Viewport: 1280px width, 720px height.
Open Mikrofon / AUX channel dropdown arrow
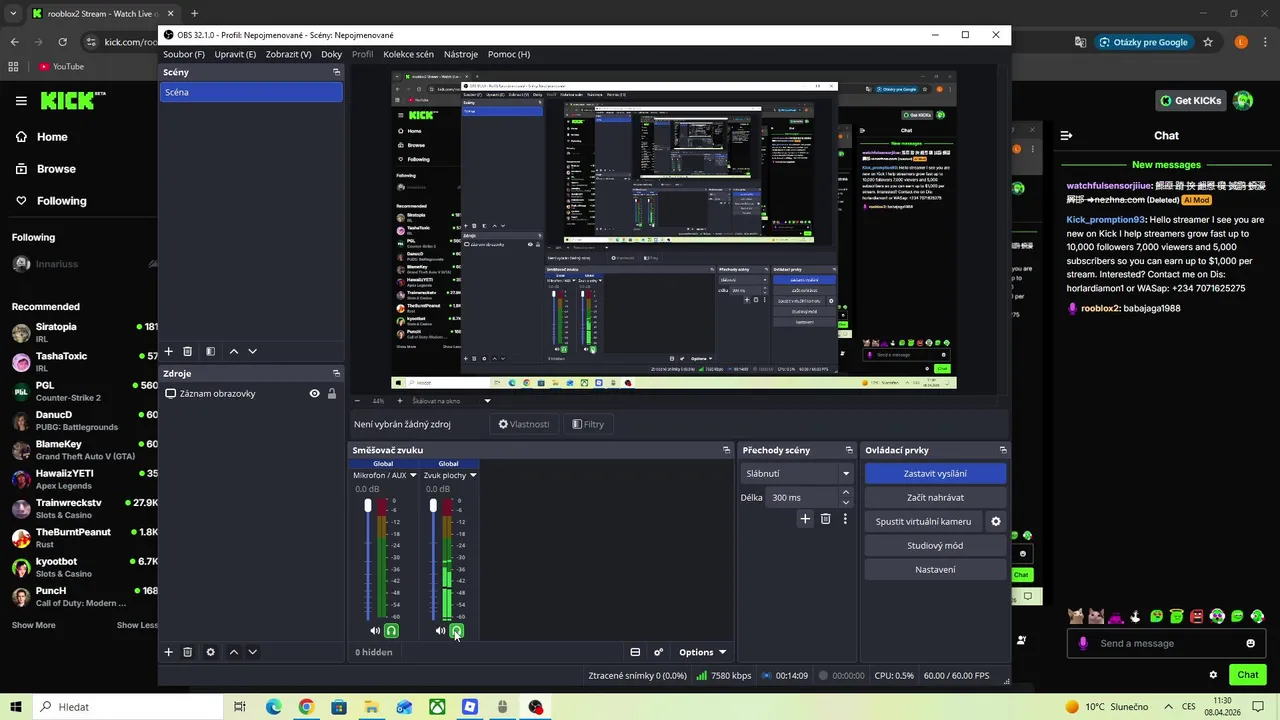(413, 475)
